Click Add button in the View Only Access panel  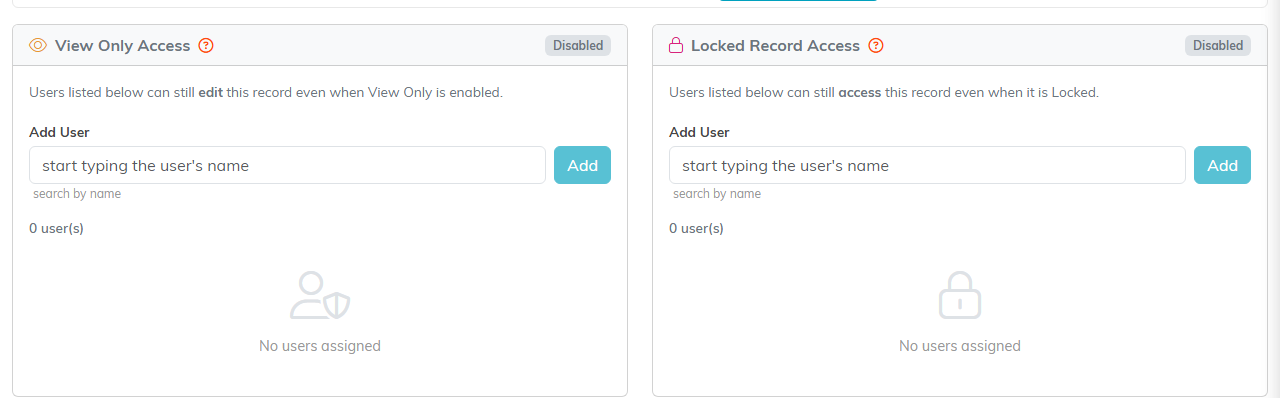point(582,165)
